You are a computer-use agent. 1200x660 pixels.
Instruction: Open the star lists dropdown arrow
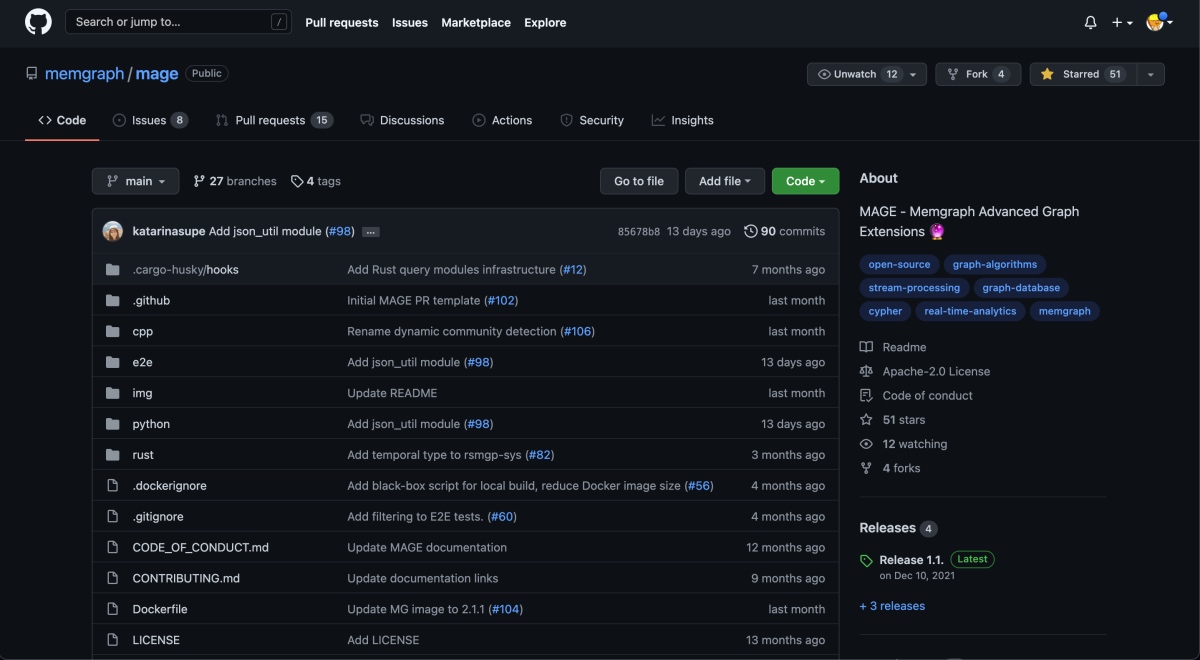[1151, 74]
